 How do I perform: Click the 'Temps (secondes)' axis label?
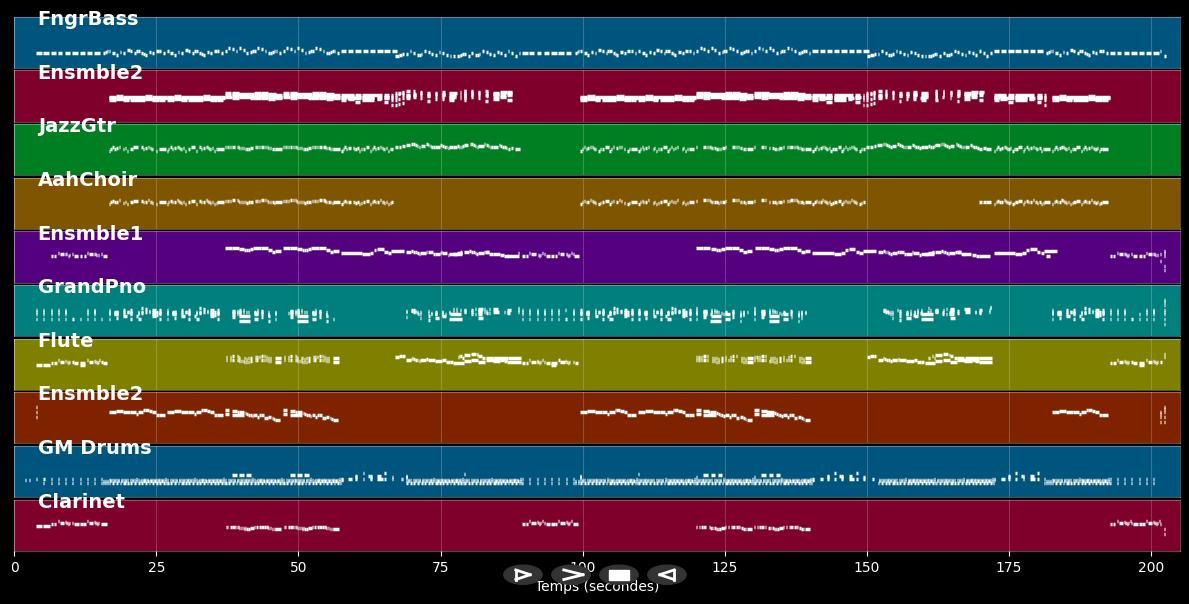[597, 589]
